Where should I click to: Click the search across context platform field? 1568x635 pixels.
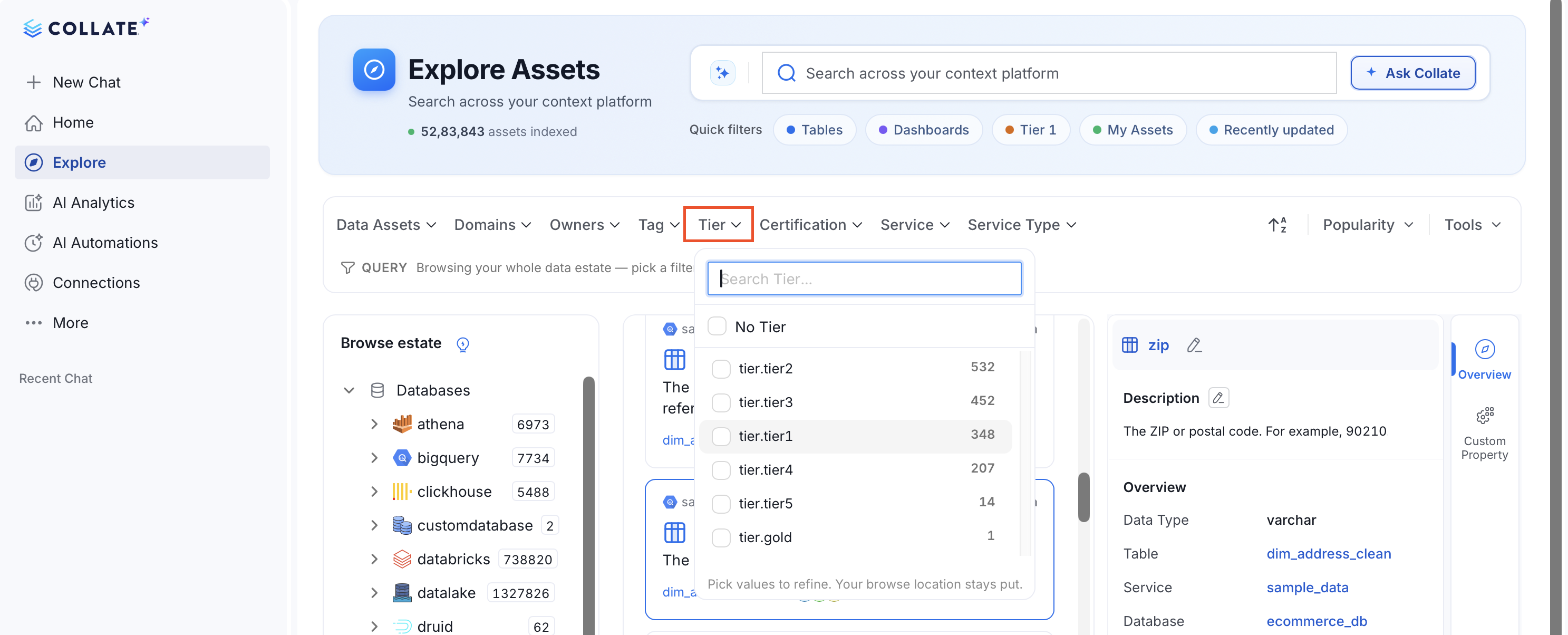point(1049,73)
